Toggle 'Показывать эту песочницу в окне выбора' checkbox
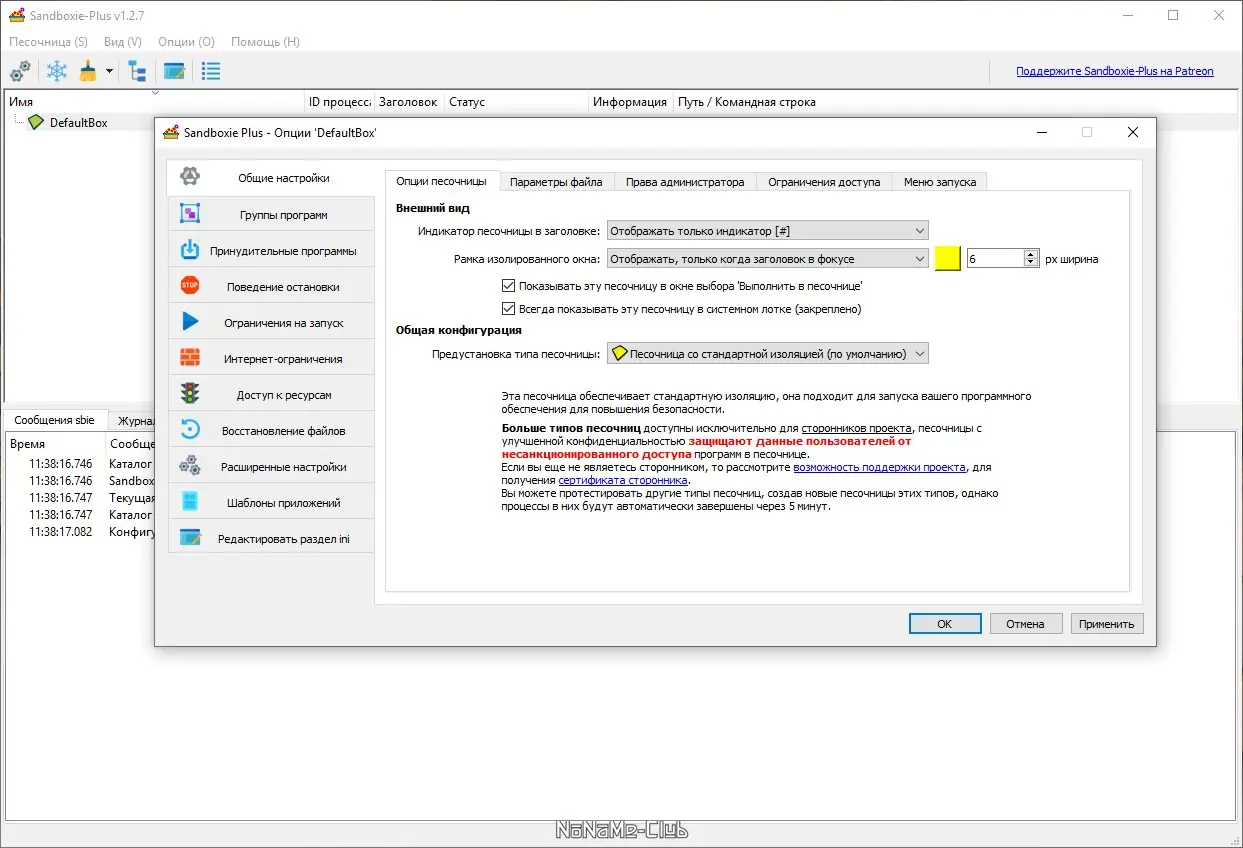1243x848 pixels. click(509, 286)
